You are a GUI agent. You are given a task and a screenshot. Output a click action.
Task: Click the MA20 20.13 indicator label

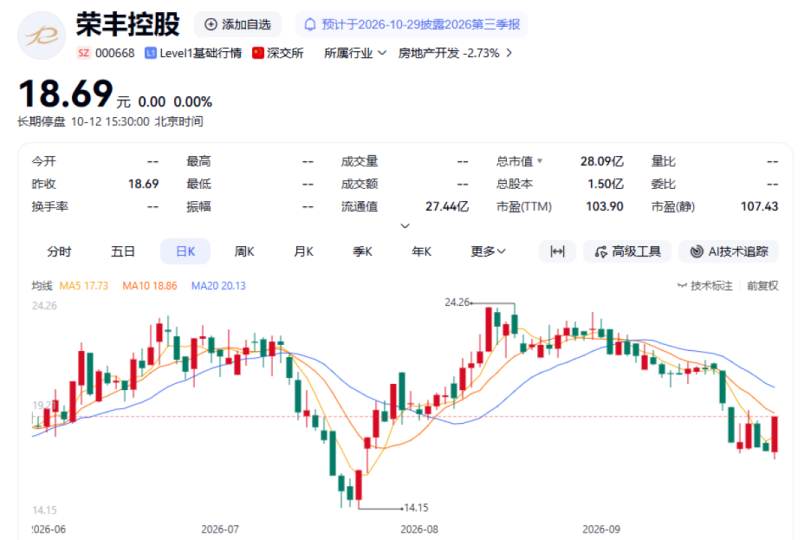click(x=218, y=286)
